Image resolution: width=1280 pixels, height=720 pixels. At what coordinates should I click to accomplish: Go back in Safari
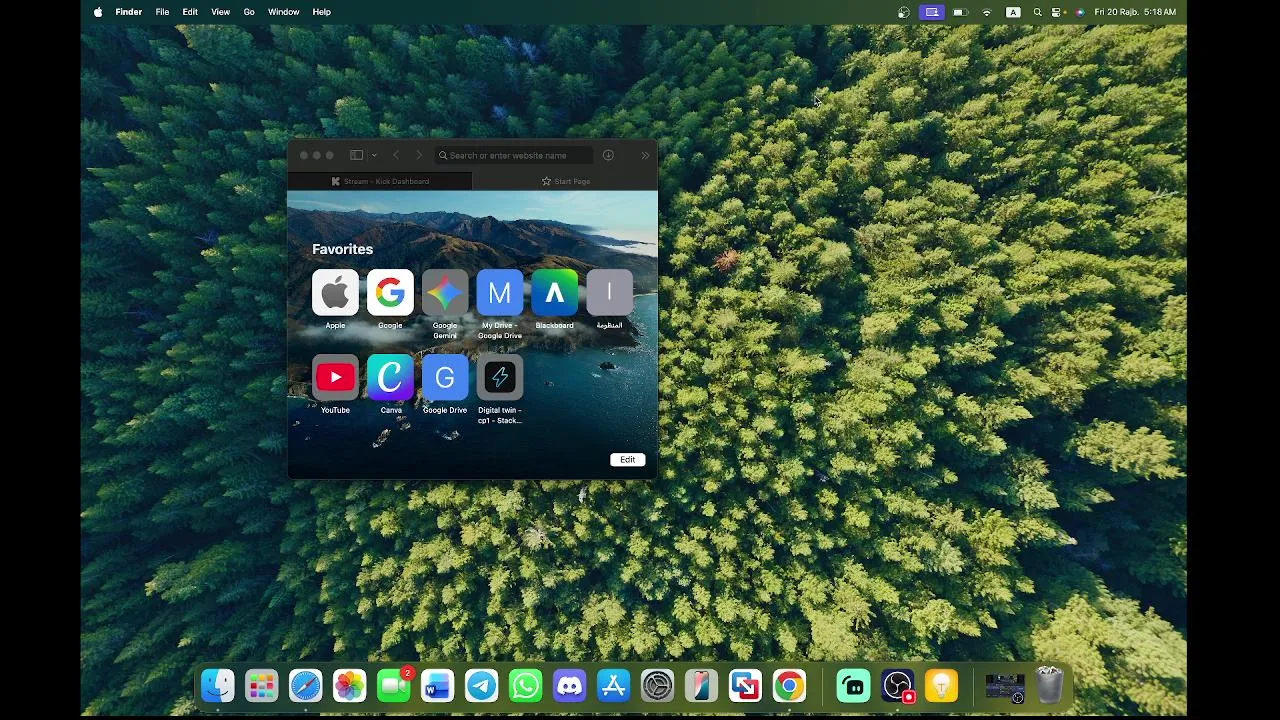(396, 155)
